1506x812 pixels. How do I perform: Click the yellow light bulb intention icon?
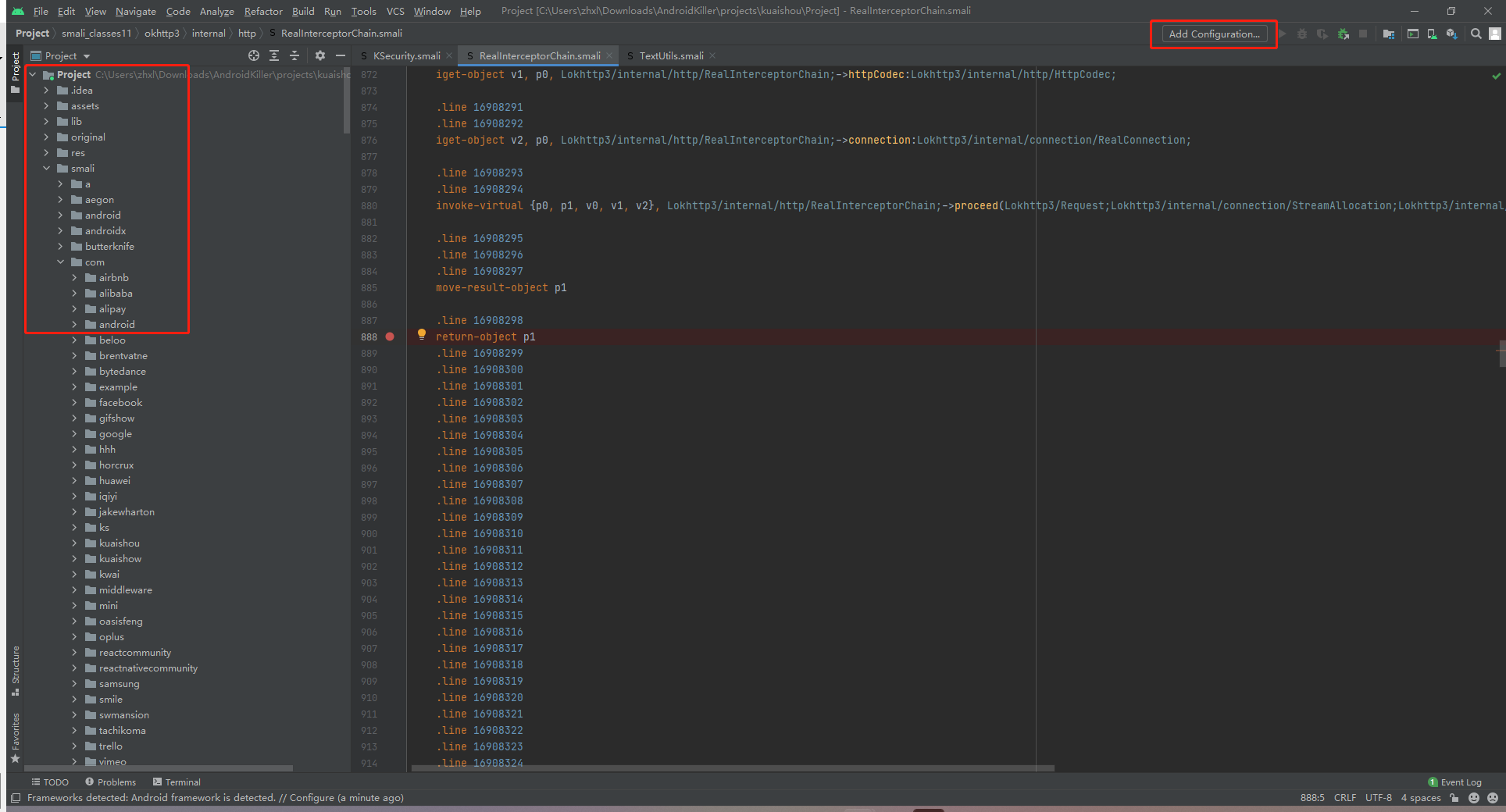(x=422, y=335)
